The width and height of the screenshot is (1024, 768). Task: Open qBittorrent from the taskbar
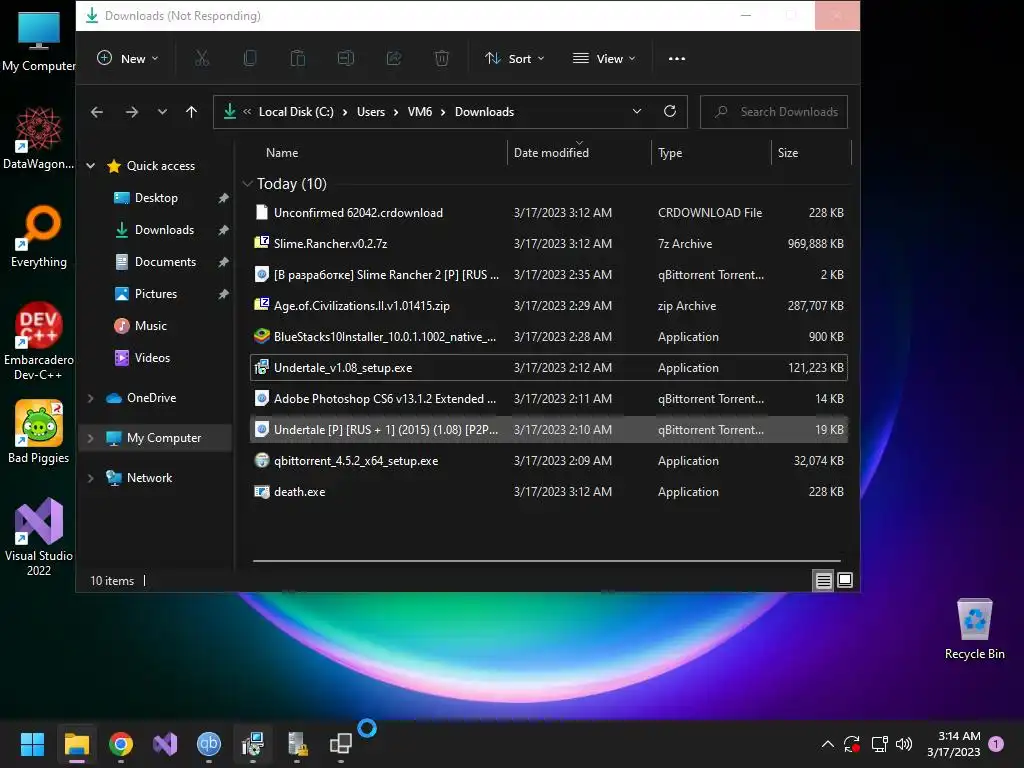209,743
